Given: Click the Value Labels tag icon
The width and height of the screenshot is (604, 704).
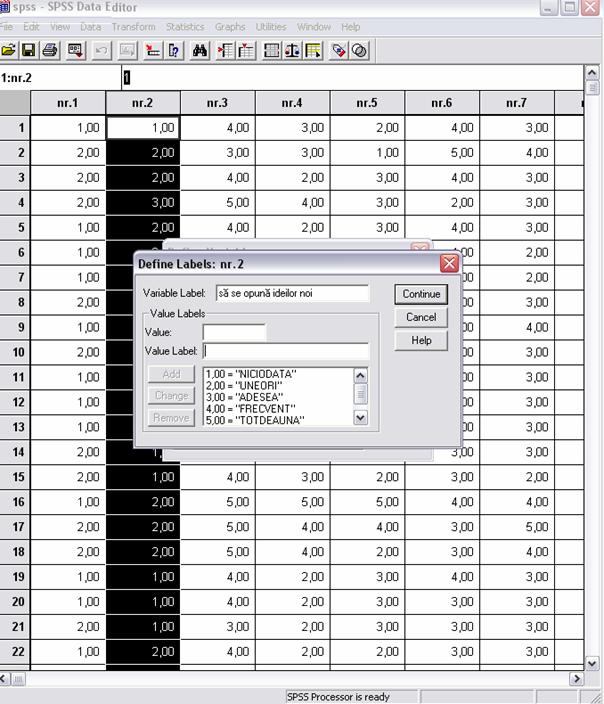Looking at the screenshot, I should coord(339,50).
